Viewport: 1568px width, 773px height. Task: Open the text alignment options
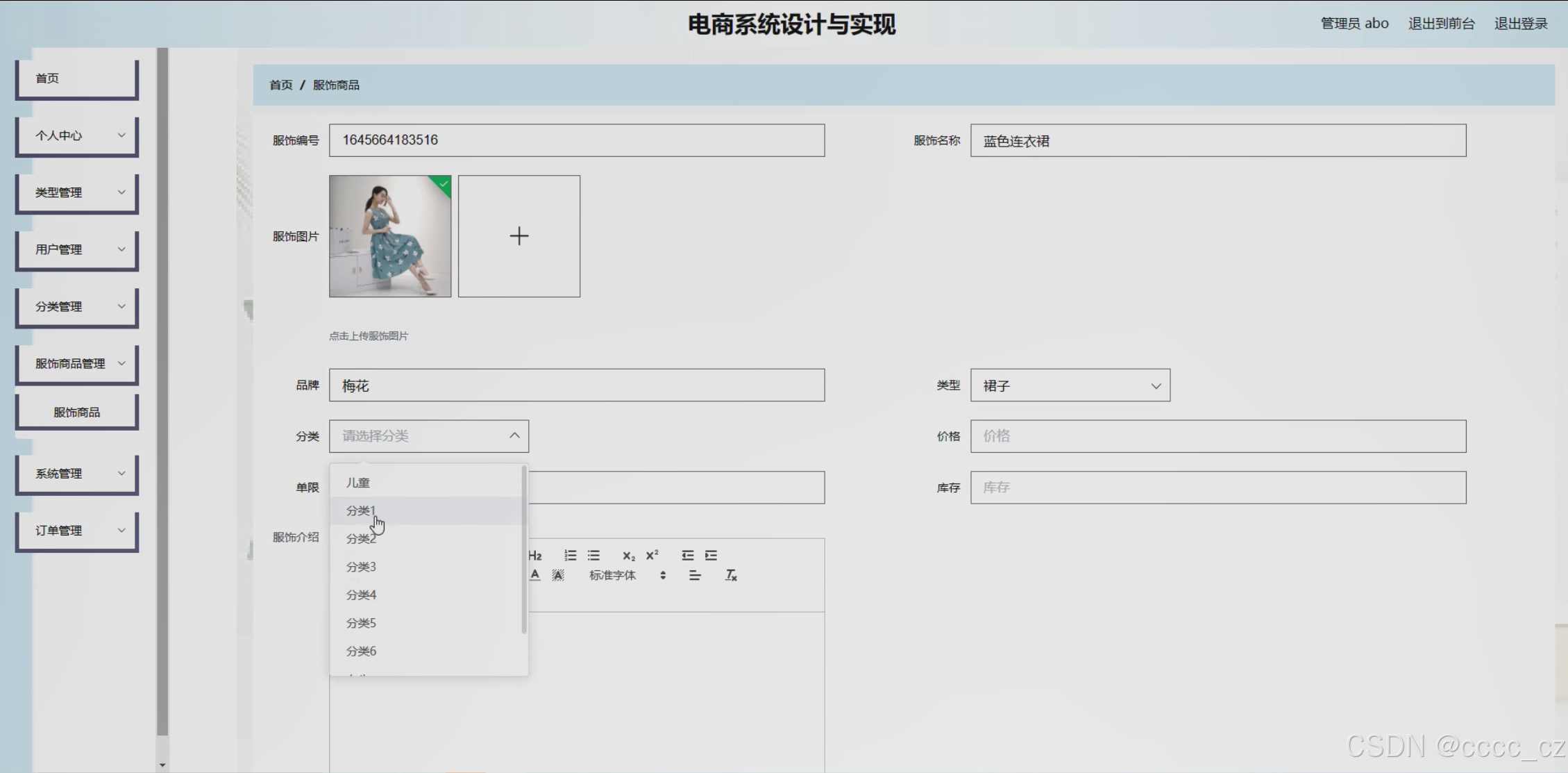click(x=694, y=575)
